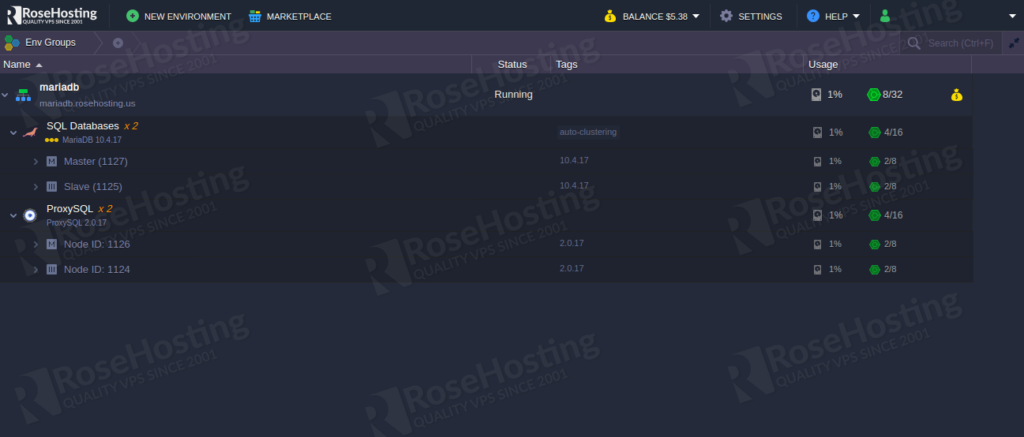Expand the Master (1127) node

(x=36, y=161)
